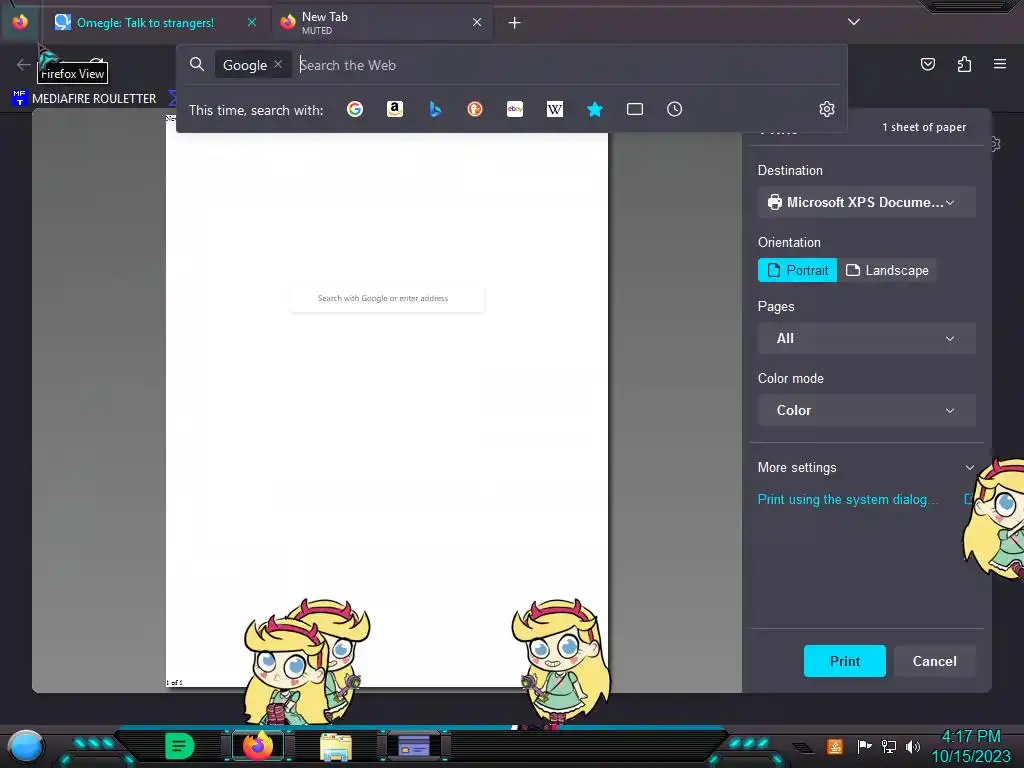
Task: Open Firefox View button
Action: pos(20,22)
